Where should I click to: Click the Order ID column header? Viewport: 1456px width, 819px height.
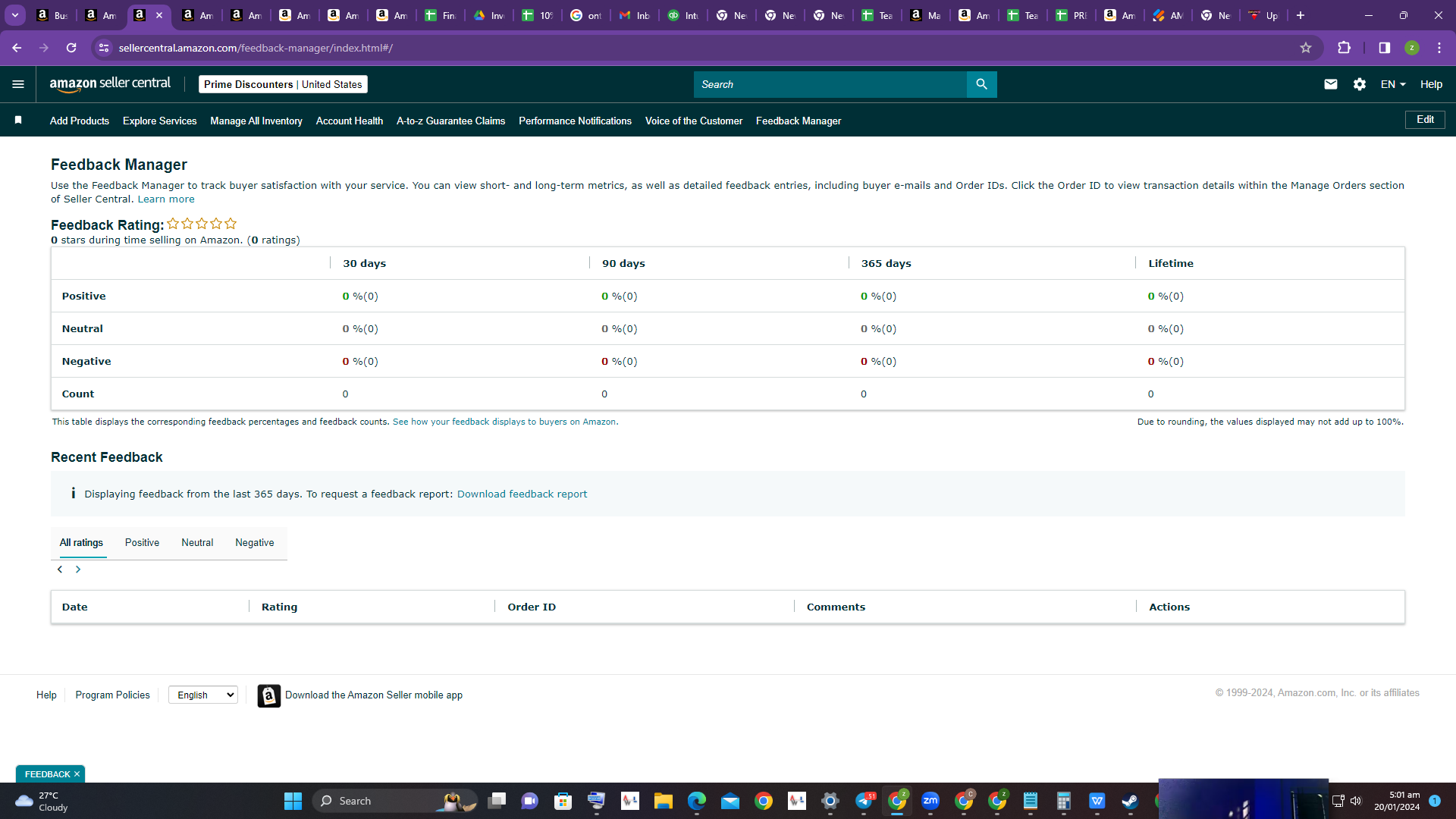(x=532, y=607)
